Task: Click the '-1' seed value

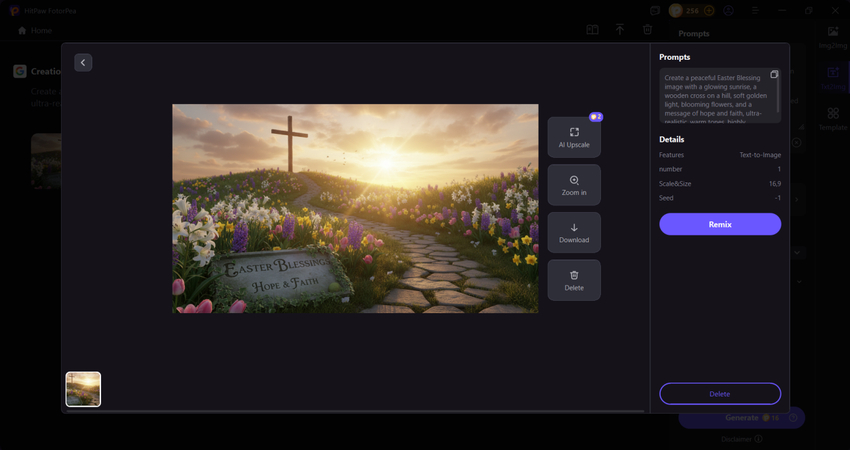Action: (x=778, y=198)
